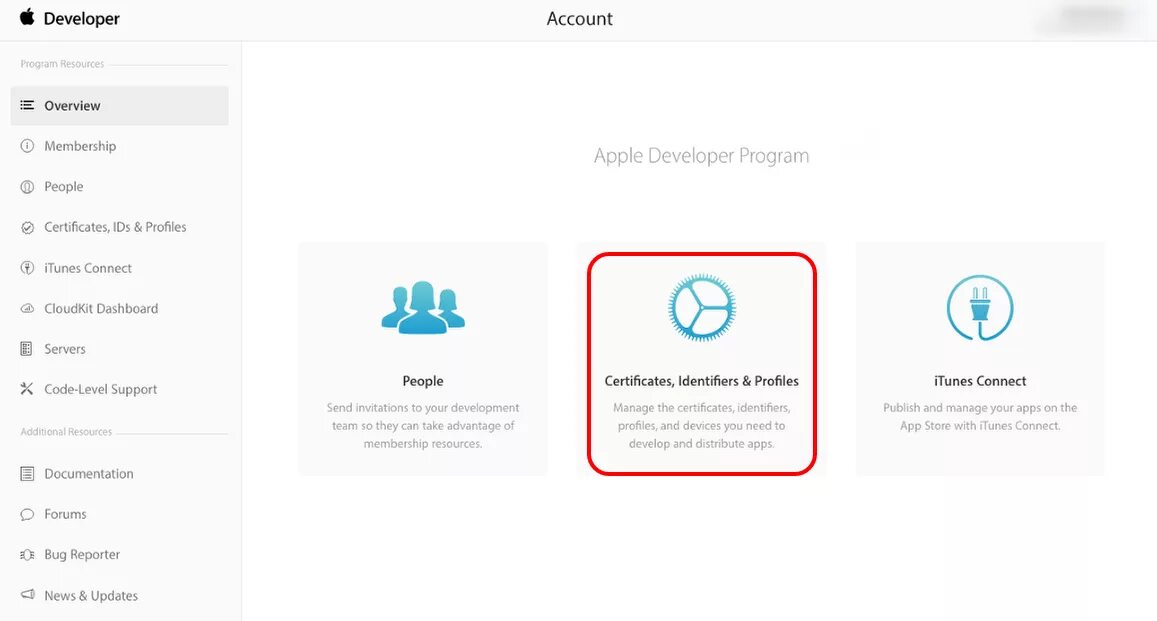This screenshot has width=1157, height=621.
Task: Click the Certificates, IDs & Profiles checkmark icon
Action: (27, 227)
